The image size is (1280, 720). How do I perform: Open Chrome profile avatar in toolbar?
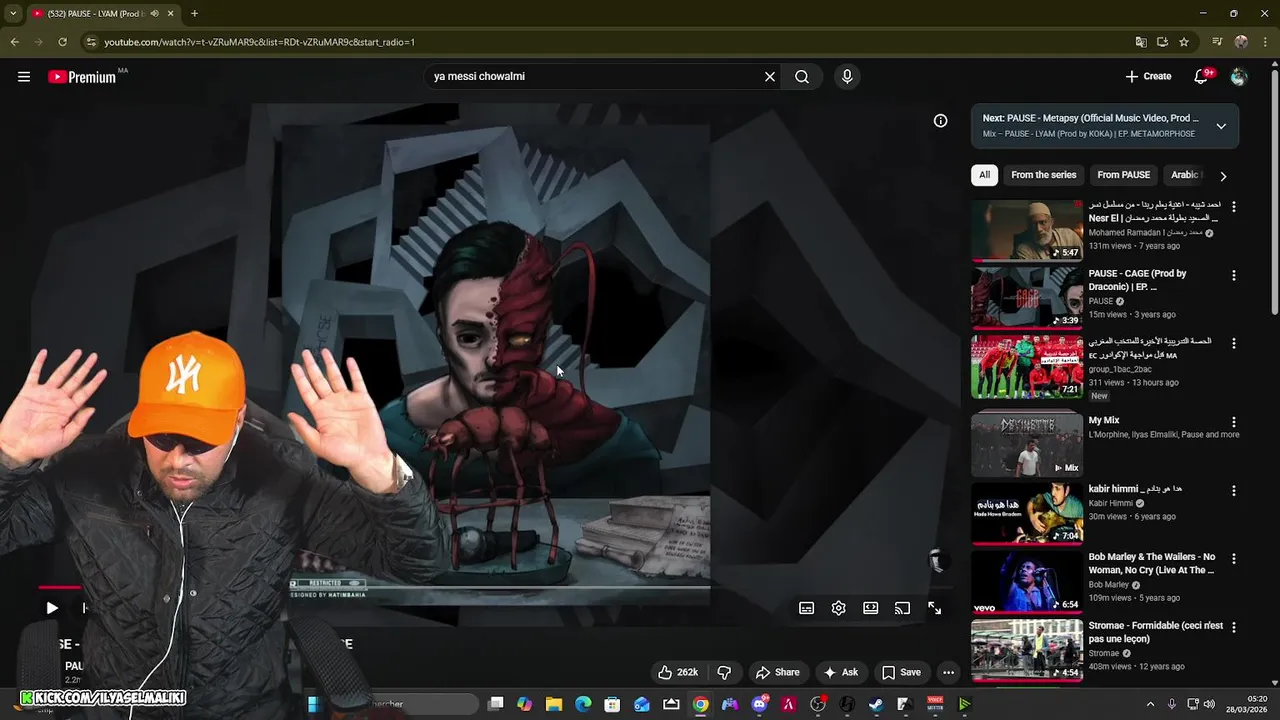click(x=1241, y=42)
